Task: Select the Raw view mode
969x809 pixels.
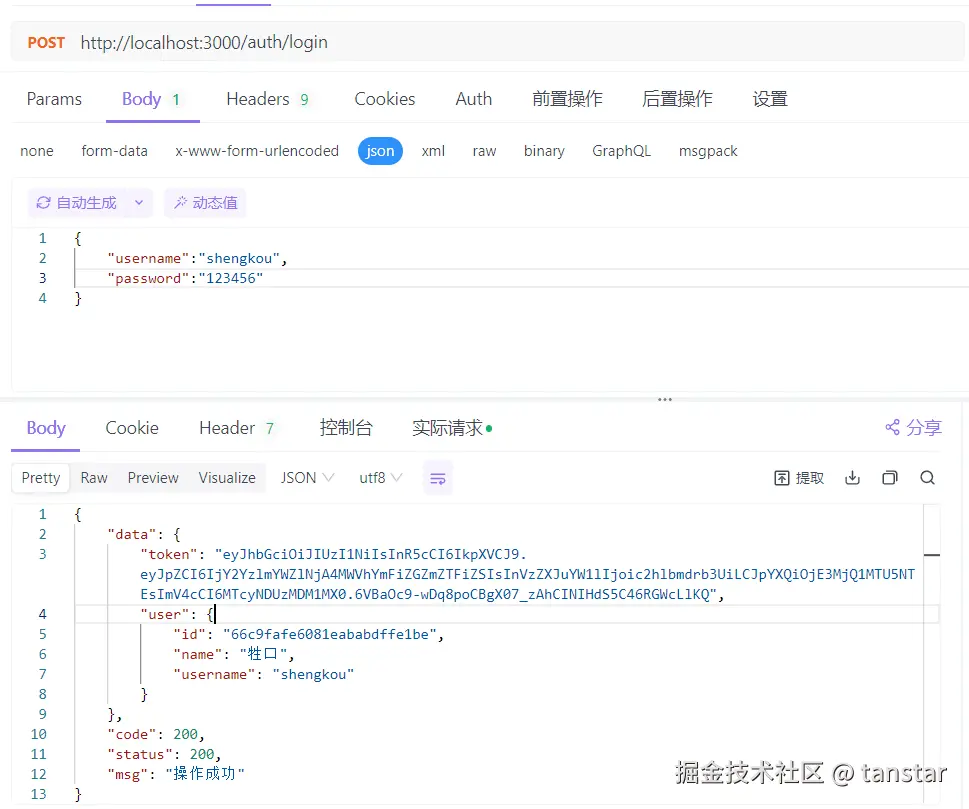Action: pyautogui.click(x=94, y=478)
